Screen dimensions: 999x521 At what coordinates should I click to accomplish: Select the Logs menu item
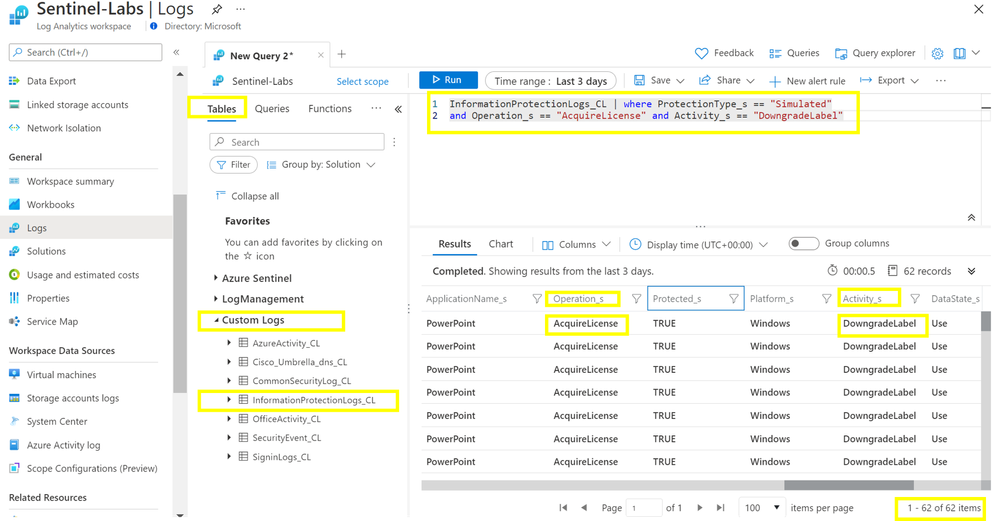[x=86, y=227]
